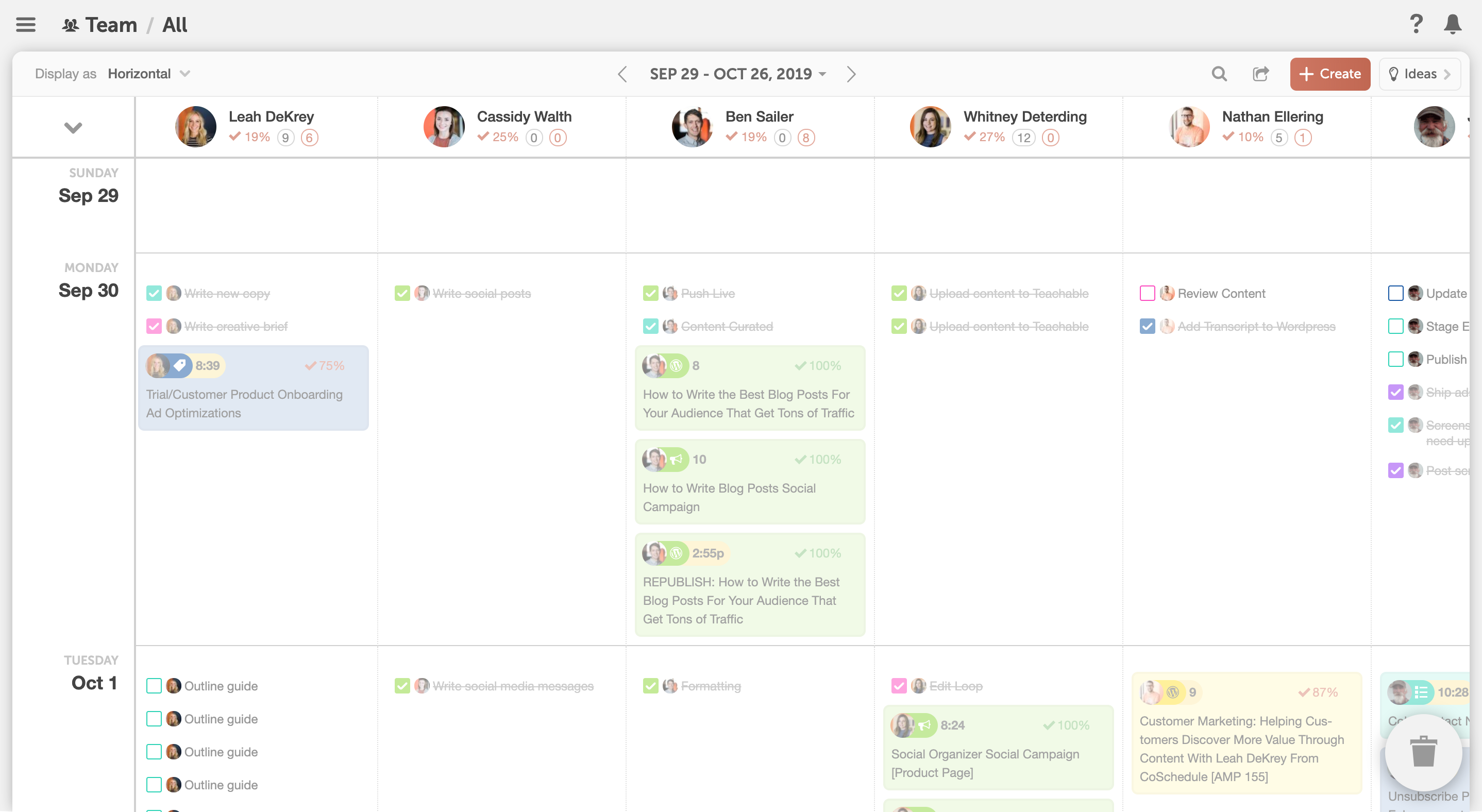Viewport: 1482px width, 812px height.
Task: Click the Team breadcrumb
Action: point(110,25)
